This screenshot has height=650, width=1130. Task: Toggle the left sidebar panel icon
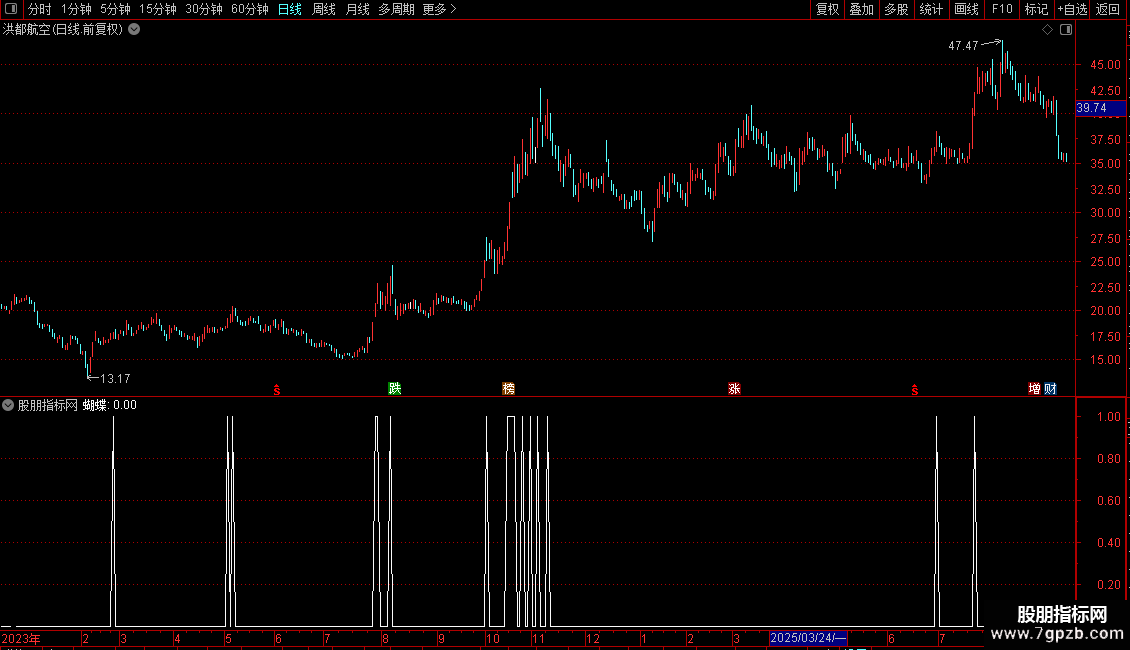click(x=11, y=9)
